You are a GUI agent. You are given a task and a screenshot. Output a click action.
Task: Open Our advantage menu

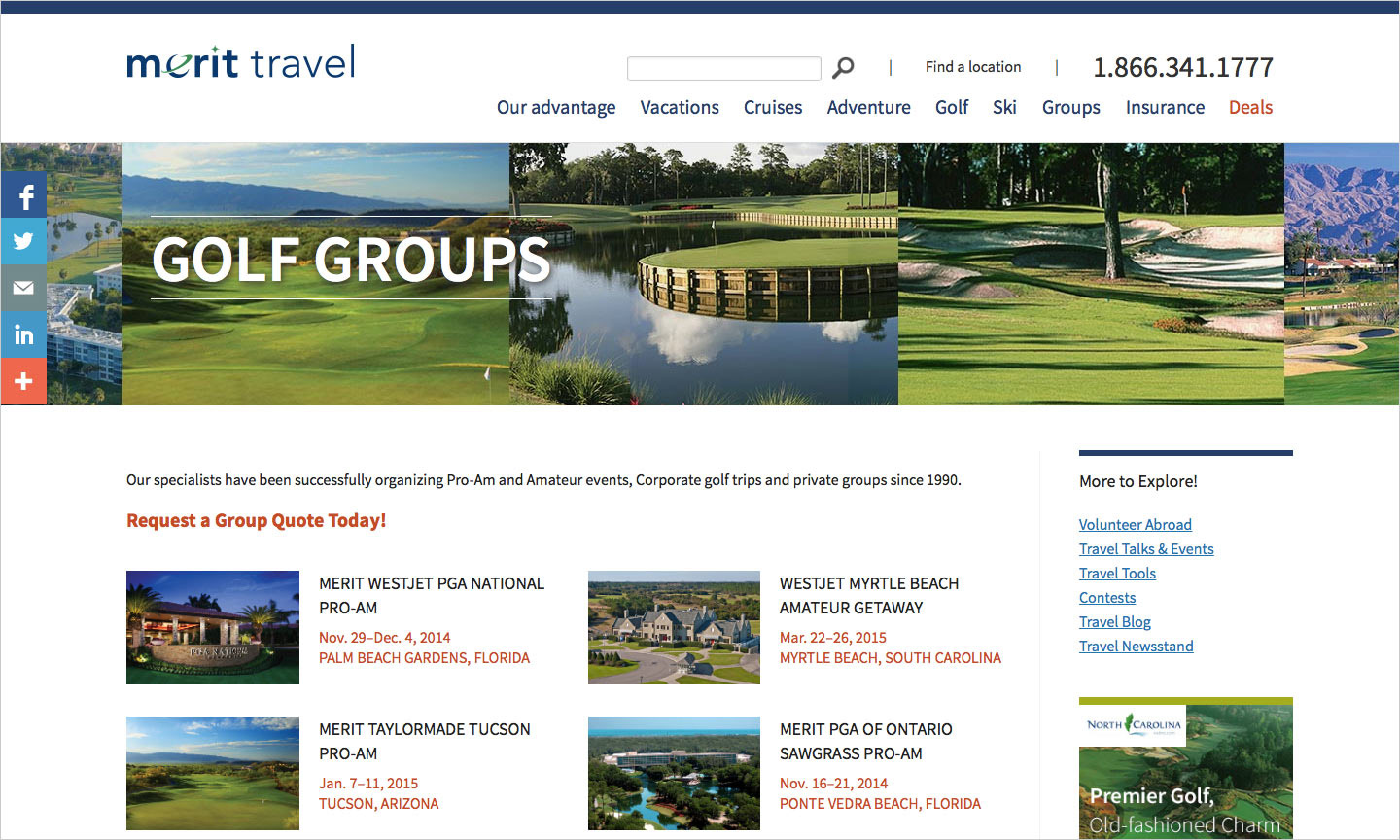pyautogui.click(x=556, y=108)
